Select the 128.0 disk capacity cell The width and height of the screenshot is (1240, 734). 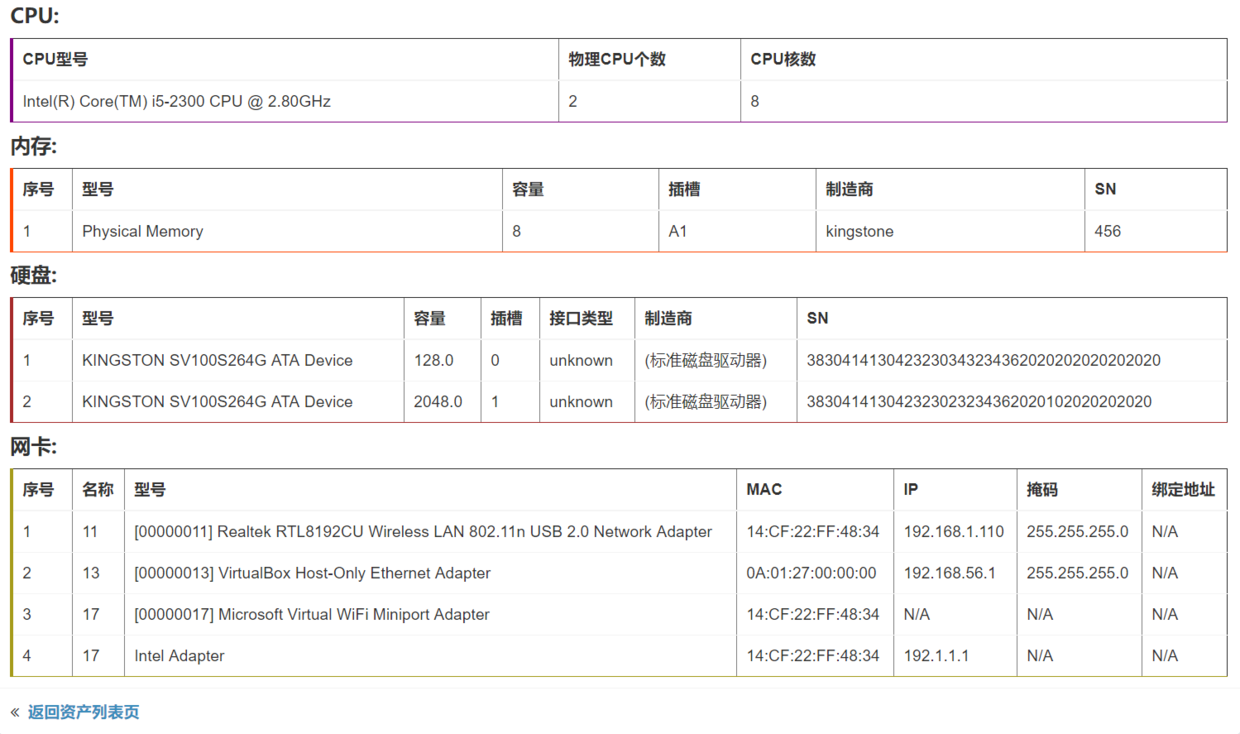(433, 360)
